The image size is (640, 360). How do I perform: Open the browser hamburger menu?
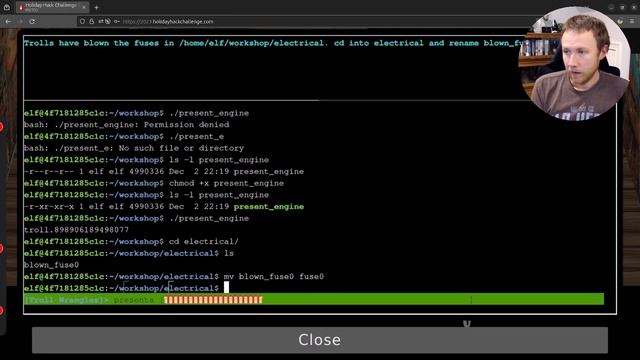click(x=633, y=21)
